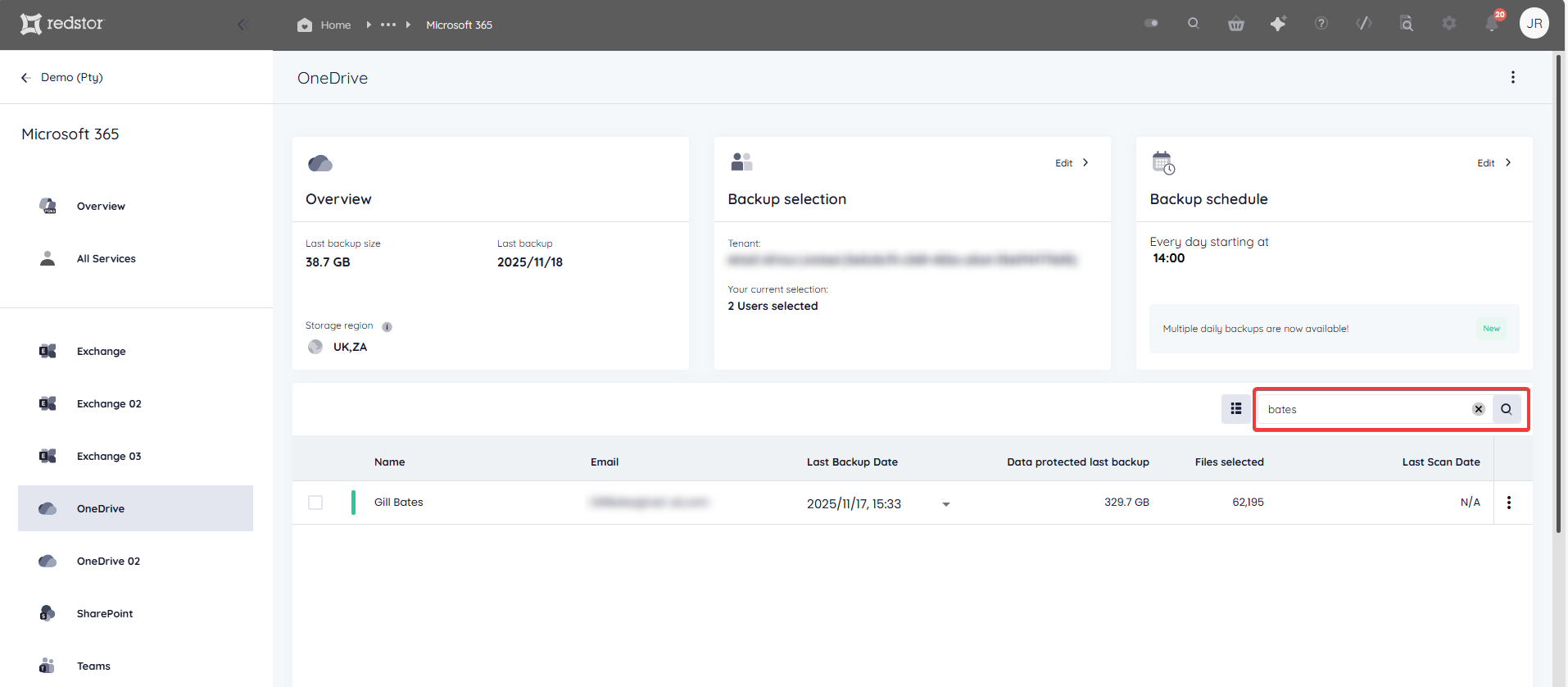Click the Home icon in the breadcrumb
This screenshot has height=687, width=1568.
[x=305, y=25]
